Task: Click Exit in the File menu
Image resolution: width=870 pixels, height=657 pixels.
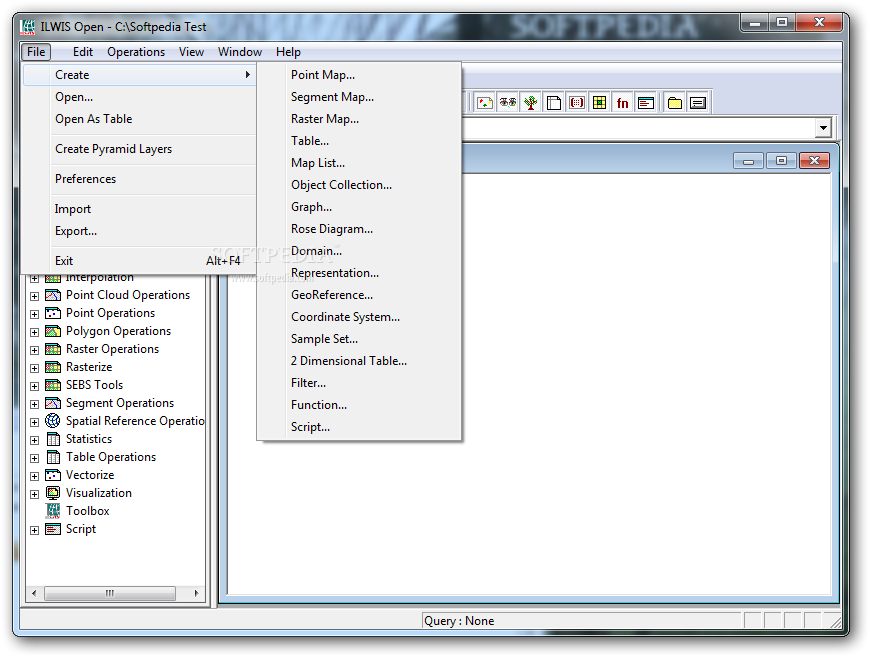Action: 139,261
